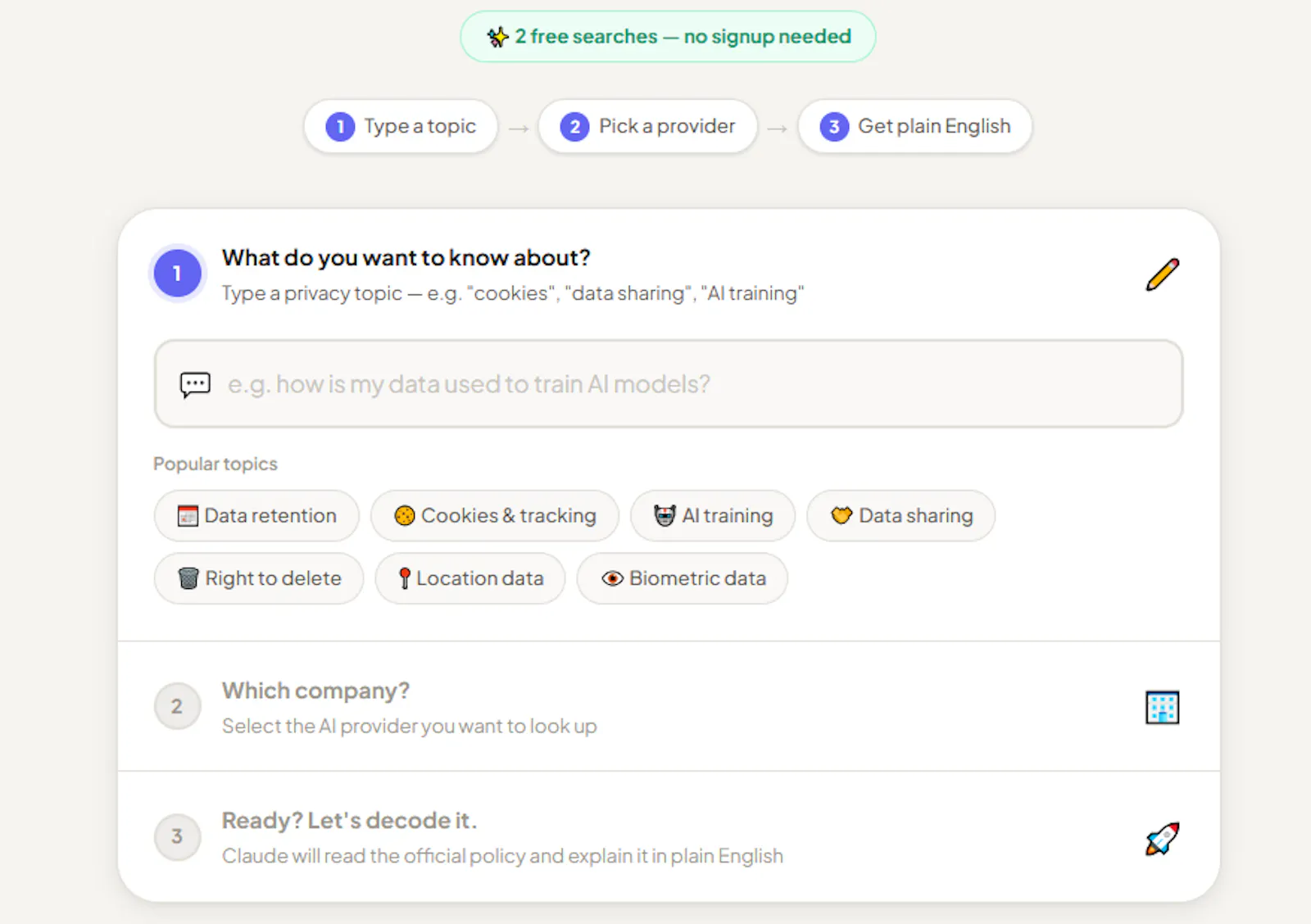1311x924 pixels.
Task: Click the eye icon on Biometric data chip
Action: (612, 578)
